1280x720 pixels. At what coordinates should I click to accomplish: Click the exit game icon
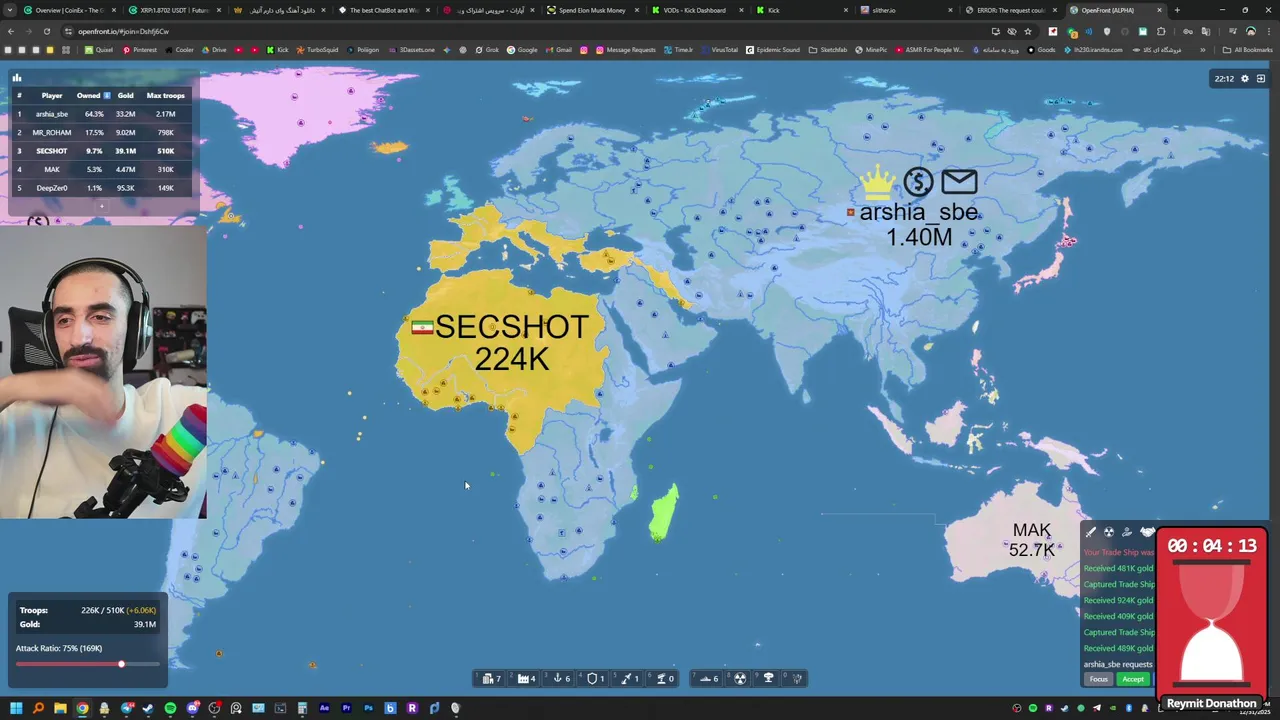tap(1261, 79)
